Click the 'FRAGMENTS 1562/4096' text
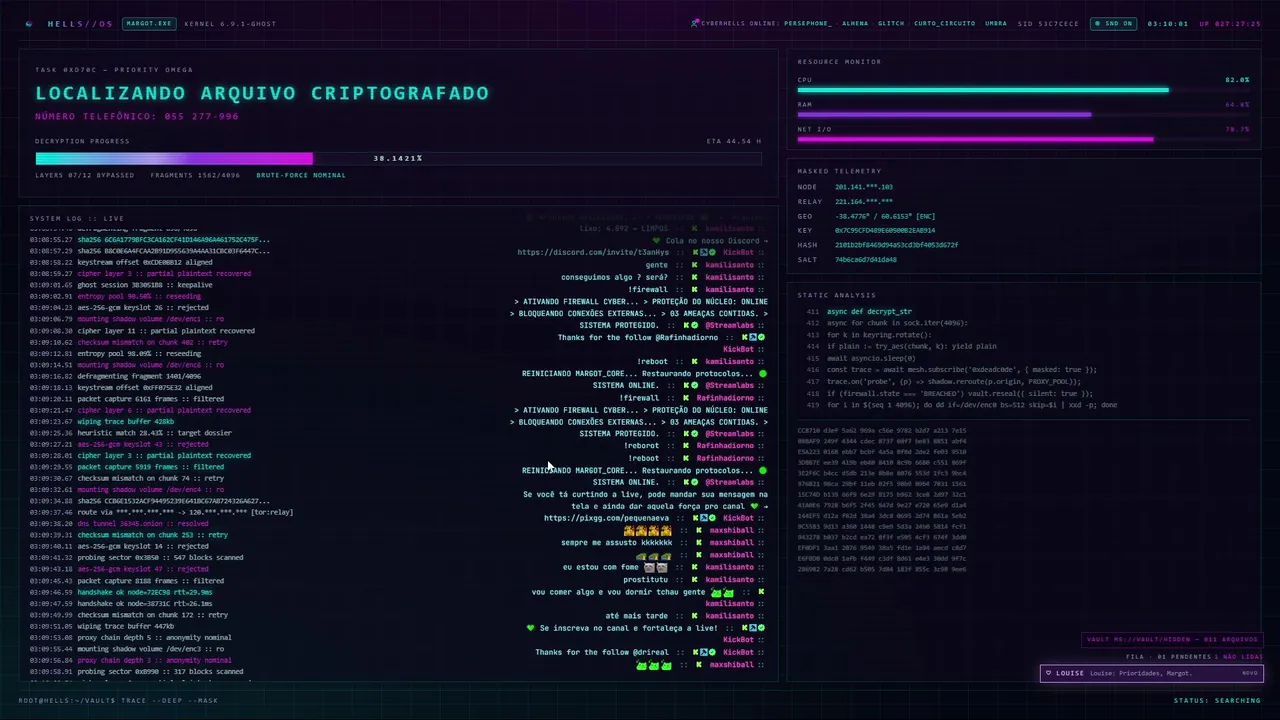Viewport: 1280px width, 720px height. coord(196,175)
